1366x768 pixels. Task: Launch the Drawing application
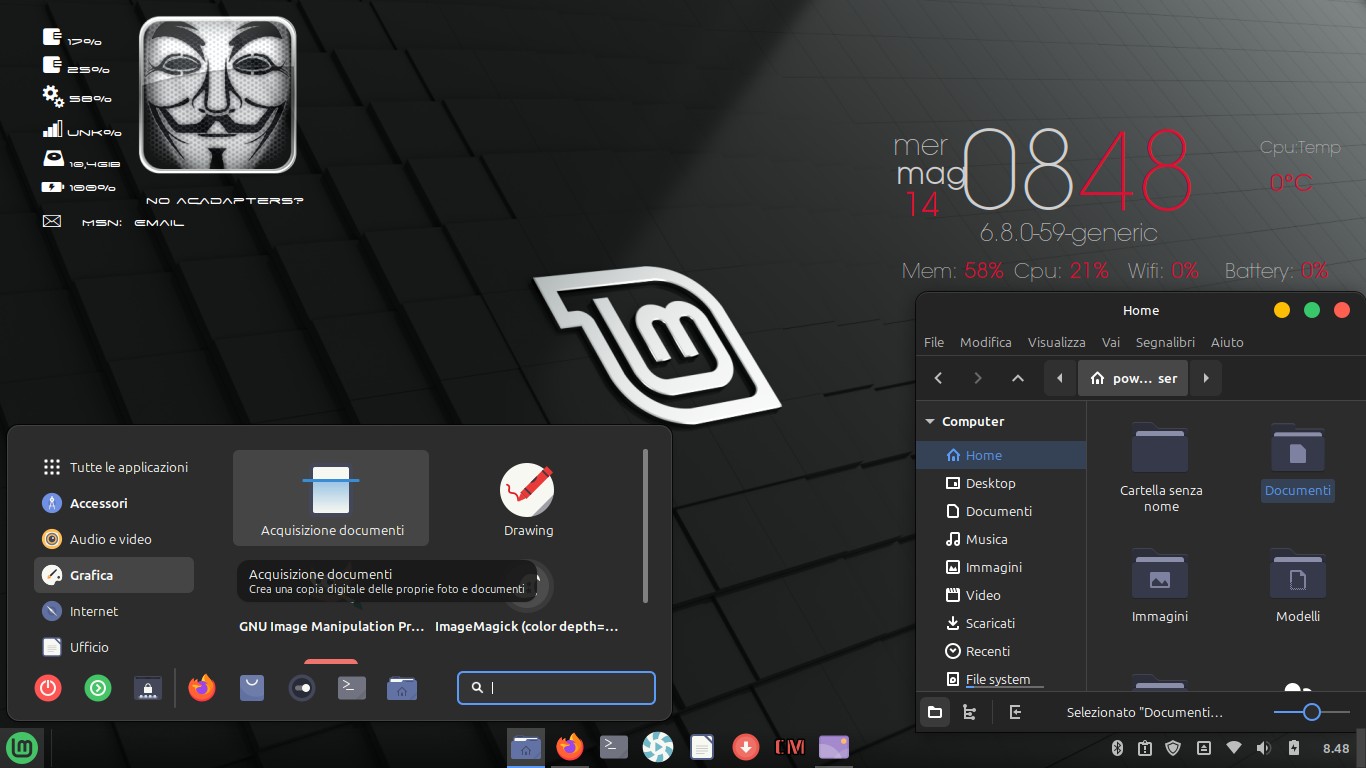tap(528, 498)
